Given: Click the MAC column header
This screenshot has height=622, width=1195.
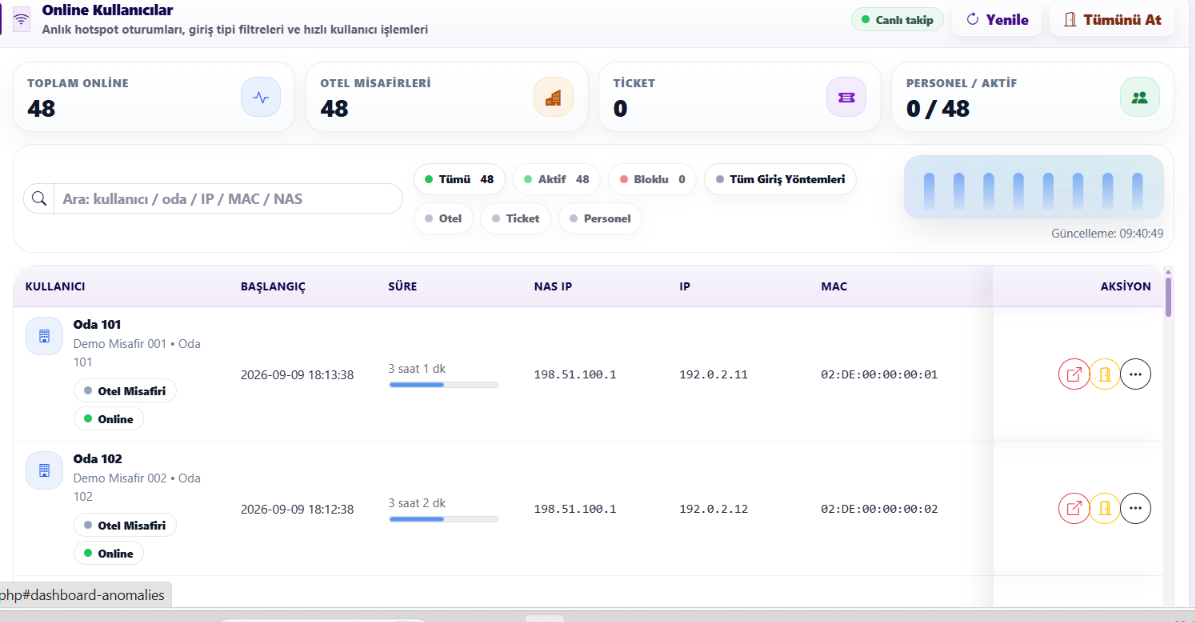Looking at the screenshot, I should 834,287.
